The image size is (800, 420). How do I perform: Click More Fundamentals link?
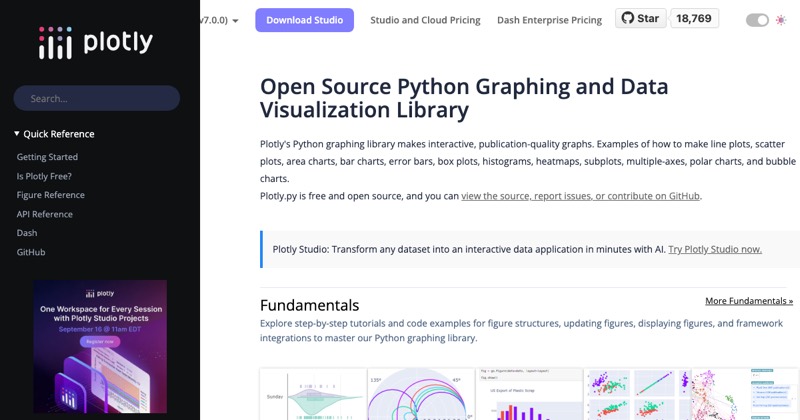tap(749, 301)
